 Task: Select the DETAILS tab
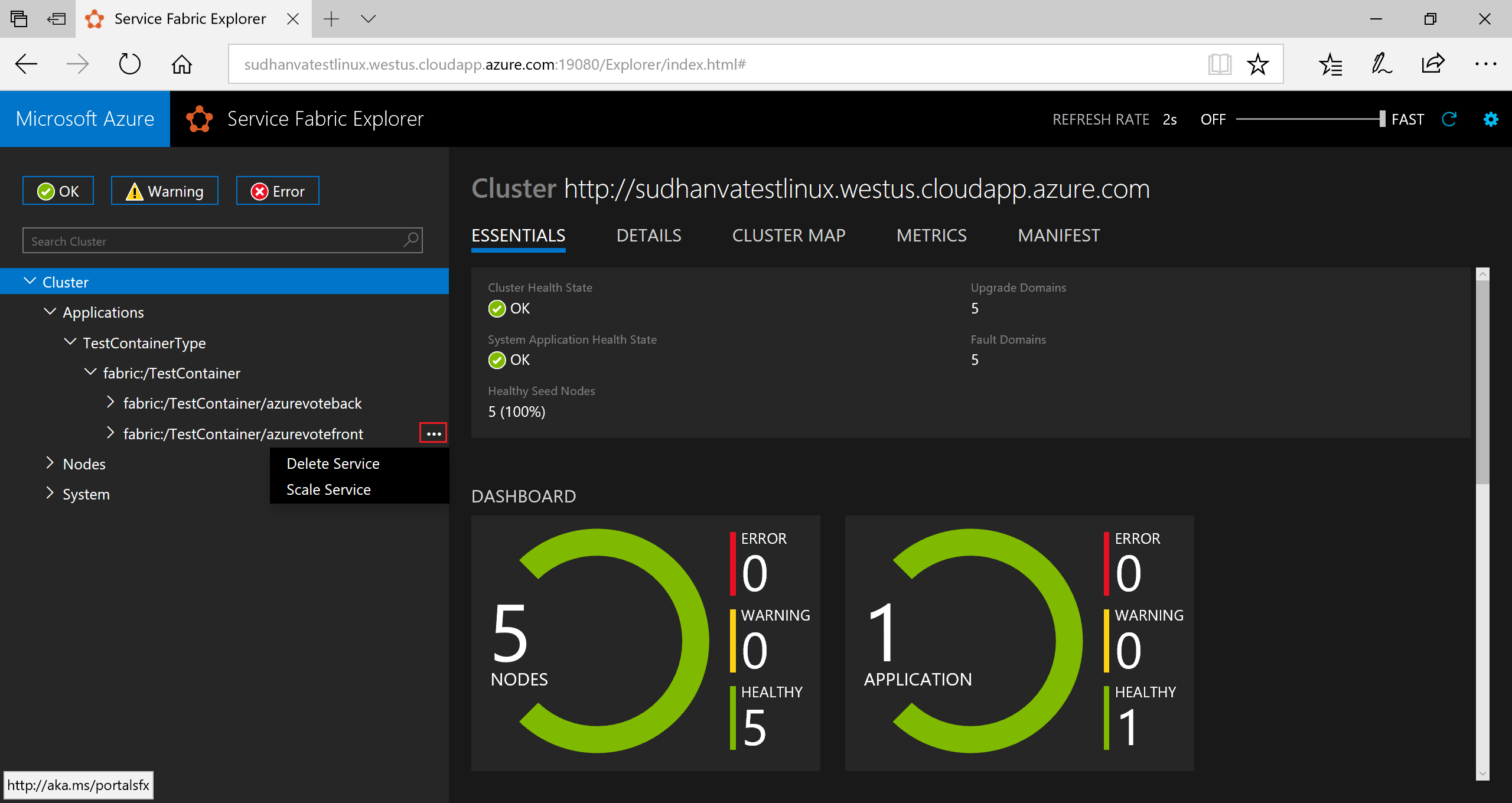tap(649, 234)
